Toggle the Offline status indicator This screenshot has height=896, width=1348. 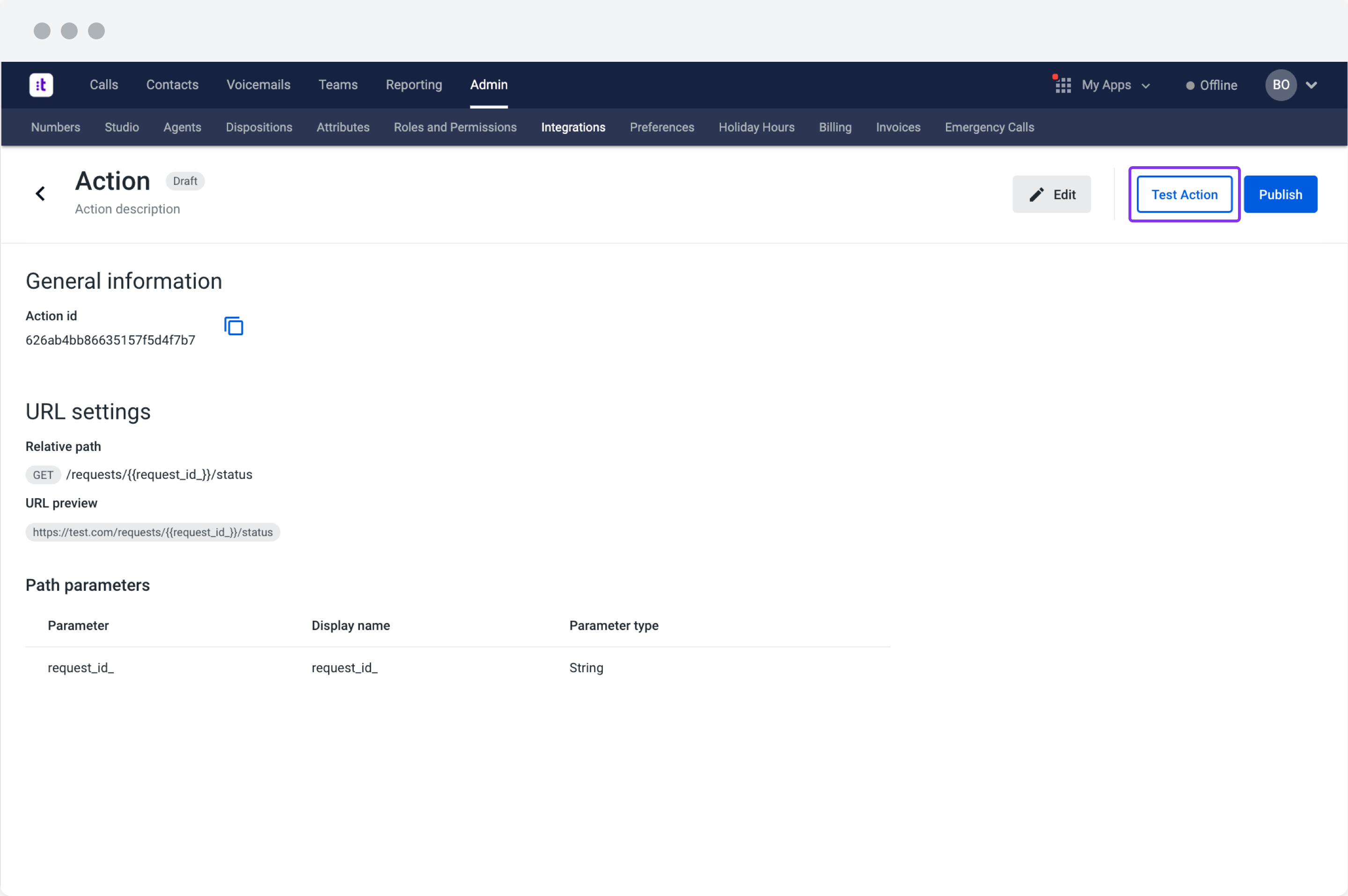pyautogui.click(x=1211, y=86)
